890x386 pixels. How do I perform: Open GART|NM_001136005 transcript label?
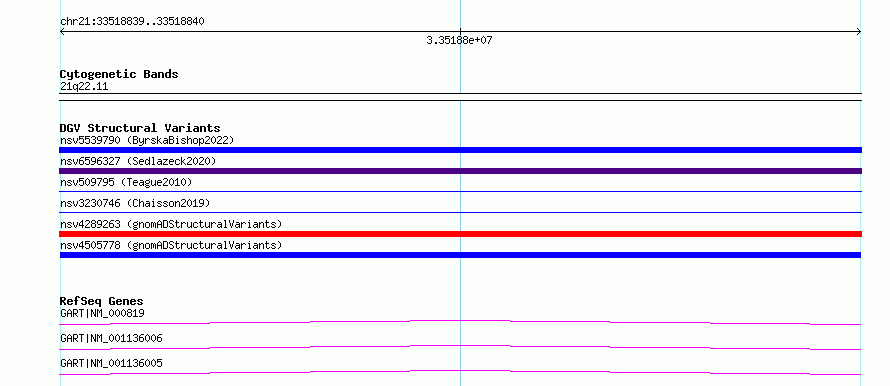(111, 363)
